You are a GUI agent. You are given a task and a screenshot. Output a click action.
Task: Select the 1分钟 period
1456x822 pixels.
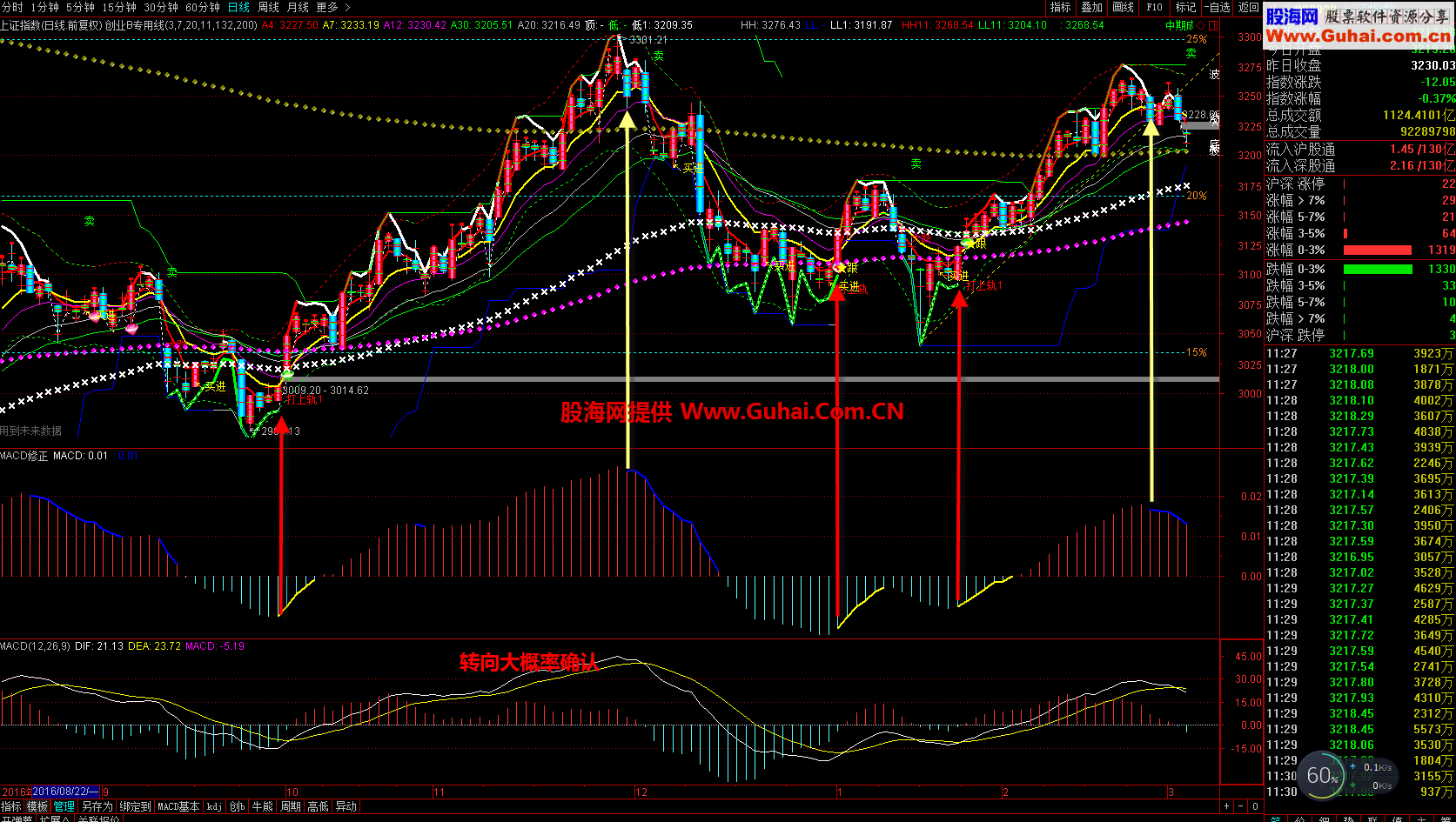click(44, 7)
